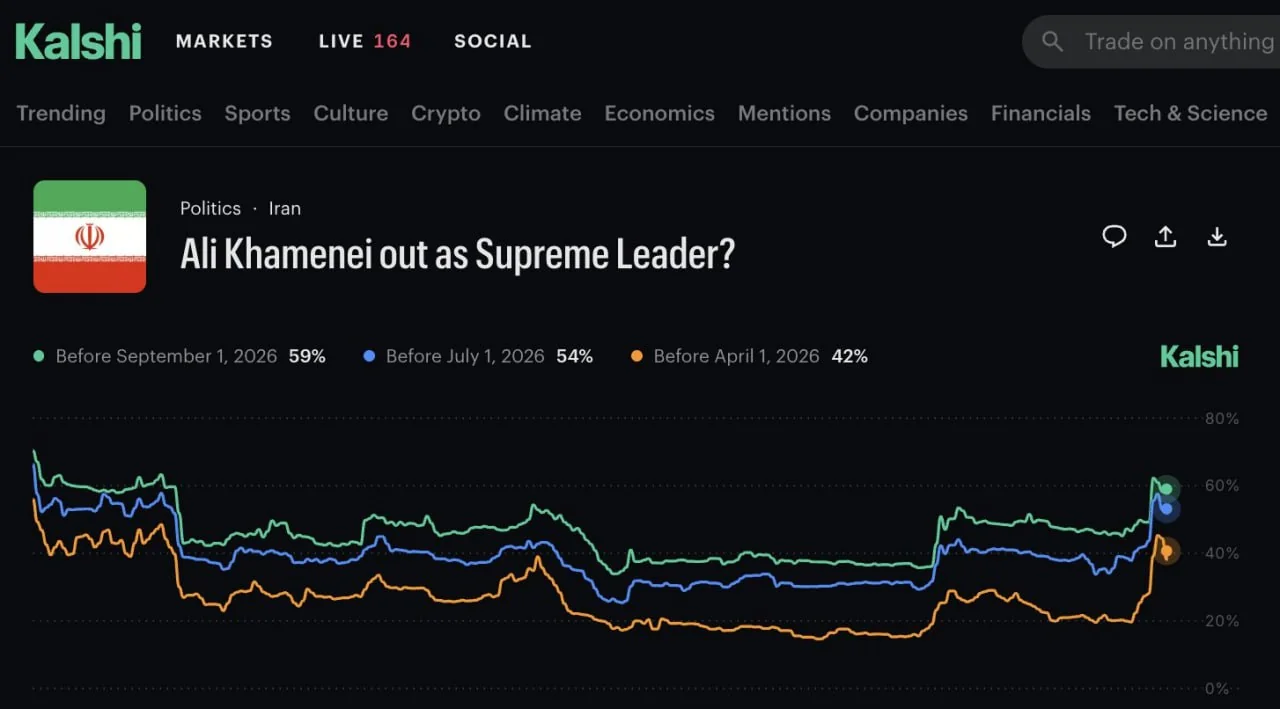Click the download icon
The height and width of the screenshot is (709, 1280).
coord(1217,236)
